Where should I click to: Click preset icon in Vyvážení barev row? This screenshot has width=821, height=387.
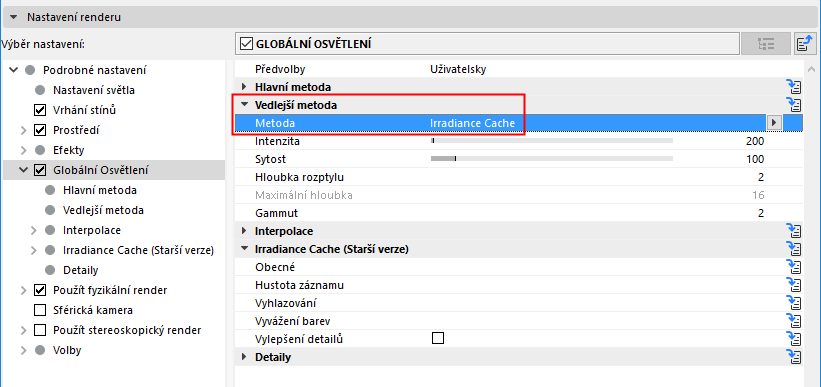795,321
